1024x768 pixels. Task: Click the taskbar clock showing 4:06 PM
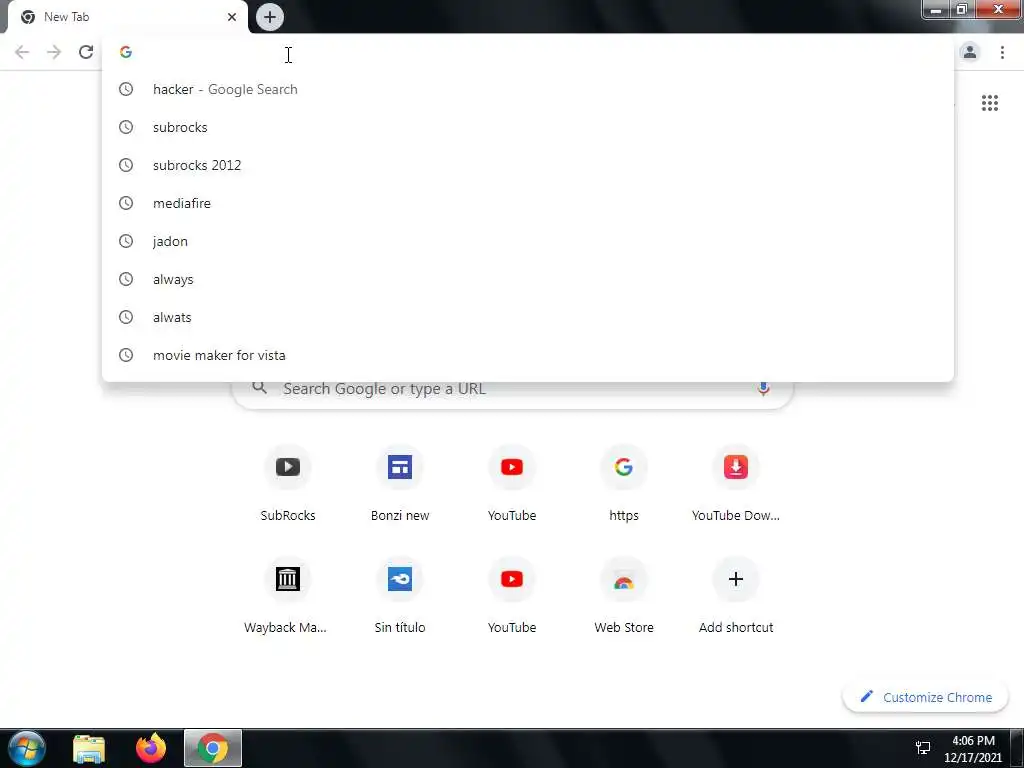tap(973, 749)
